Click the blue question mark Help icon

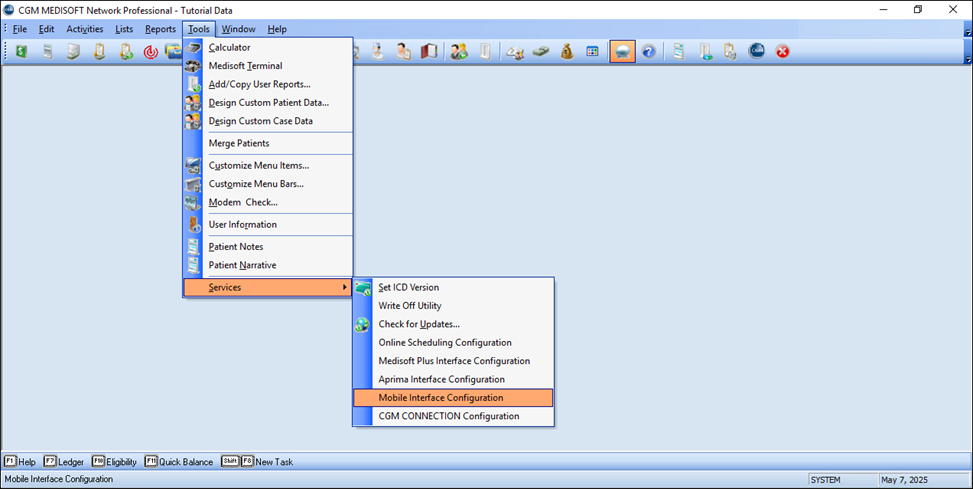coord(649,52)
